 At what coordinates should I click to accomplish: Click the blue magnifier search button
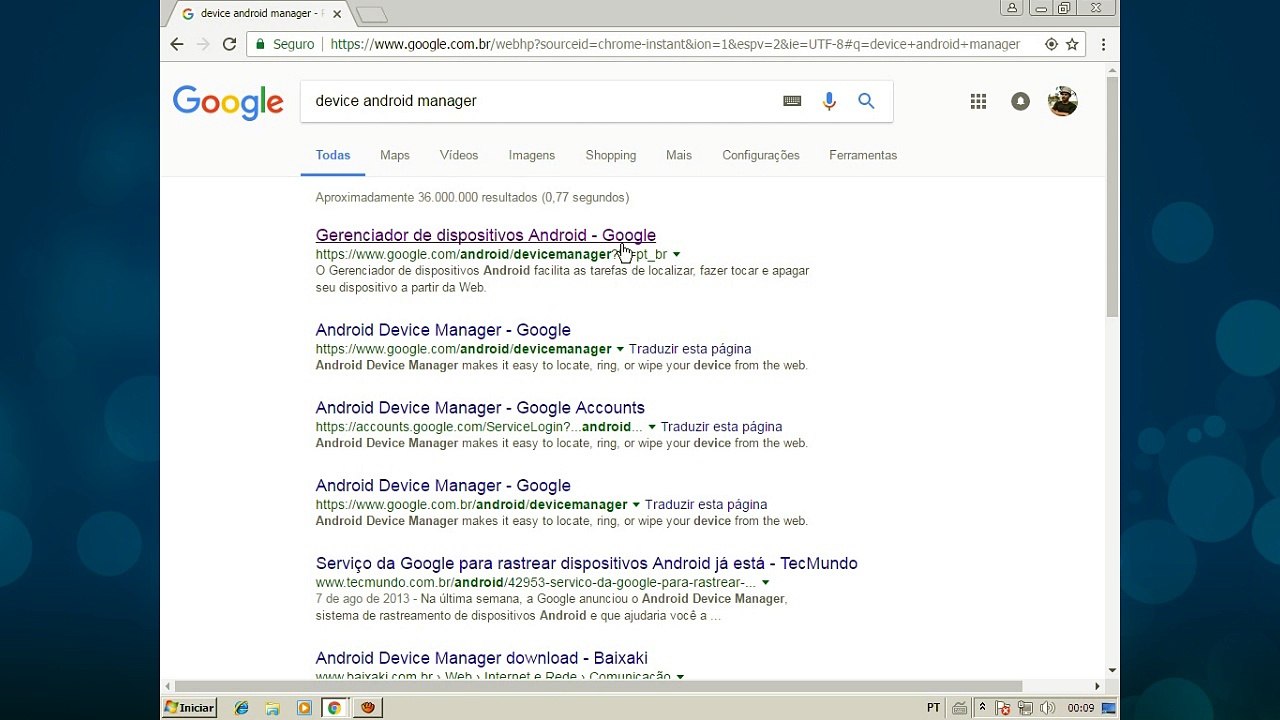click(x=866, y=101)
